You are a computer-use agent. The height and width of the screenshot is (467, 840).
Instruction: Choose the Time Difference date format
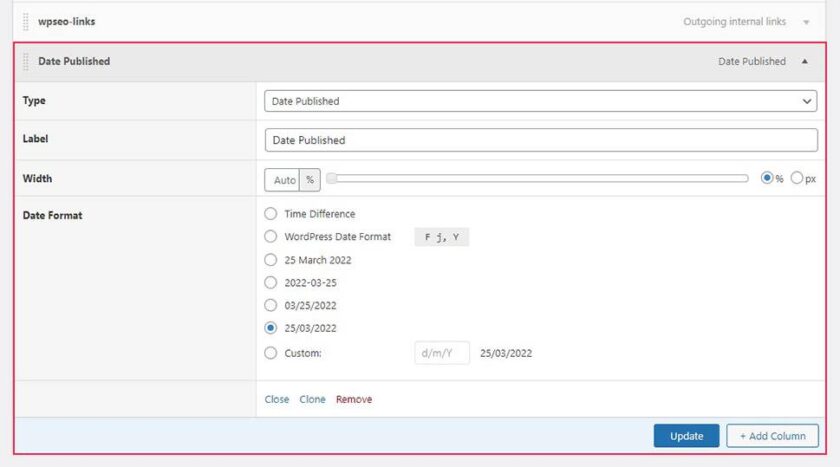coord(271,214)
